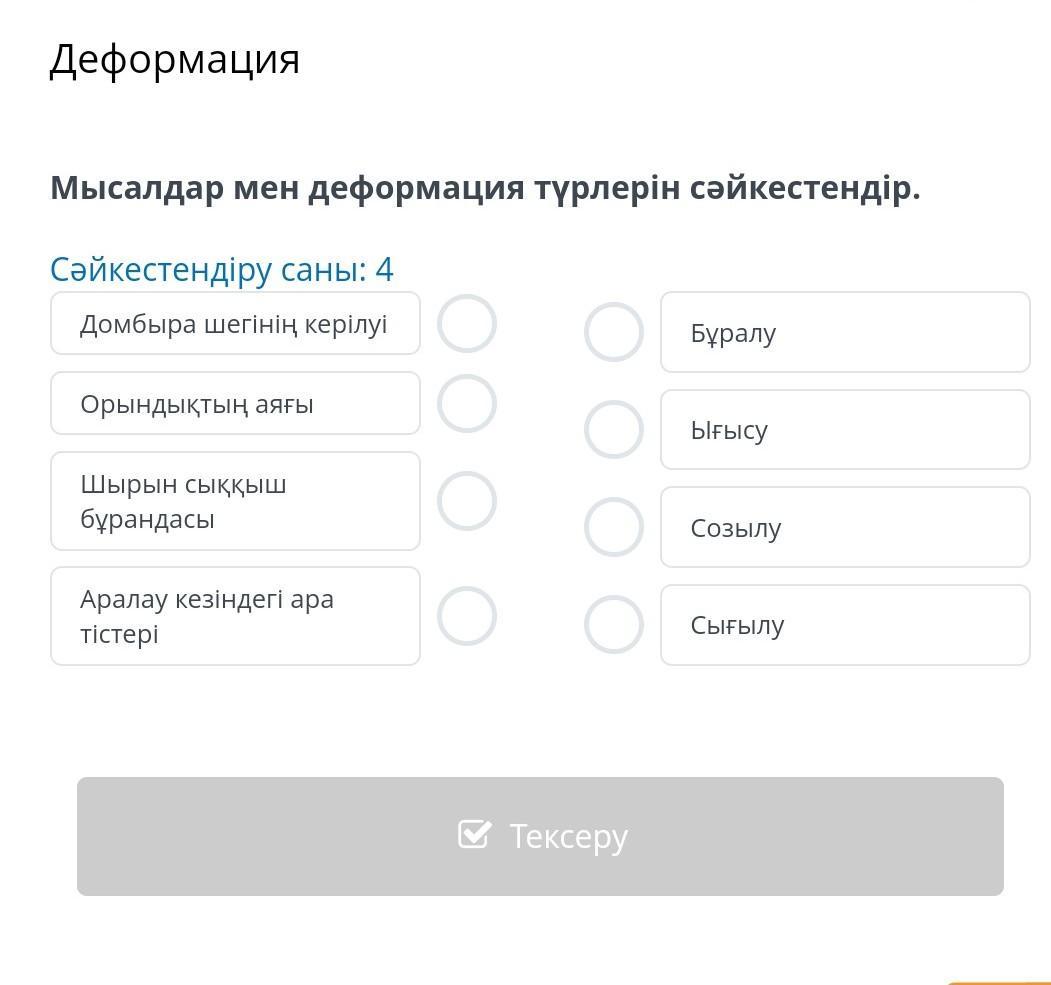Choose the Ығысу answer box
The image size is (1051, 985).
pyautogui.click(x=845, y=430)
